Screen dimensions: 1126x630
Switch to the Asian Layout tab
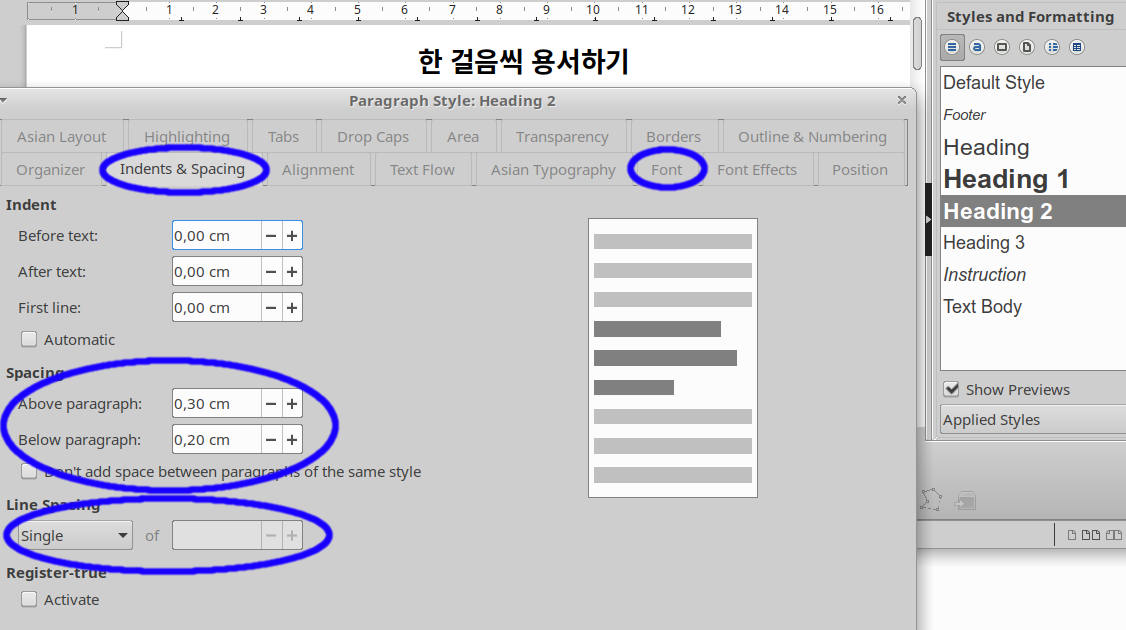(x=61, y=136)
